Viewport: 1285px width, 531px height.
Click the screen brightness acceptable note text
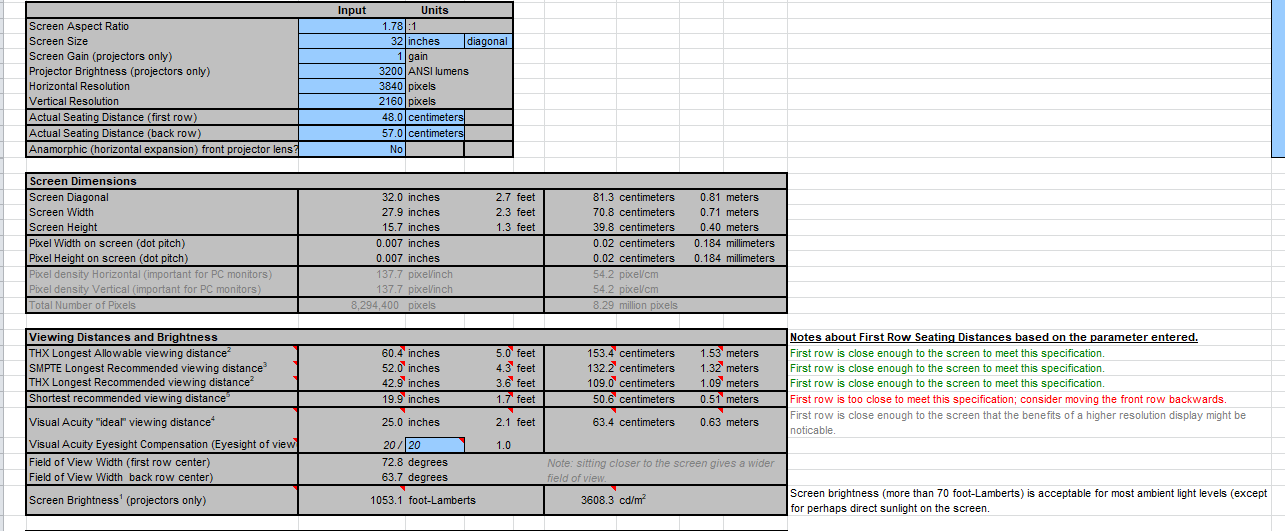point(1029,501)
